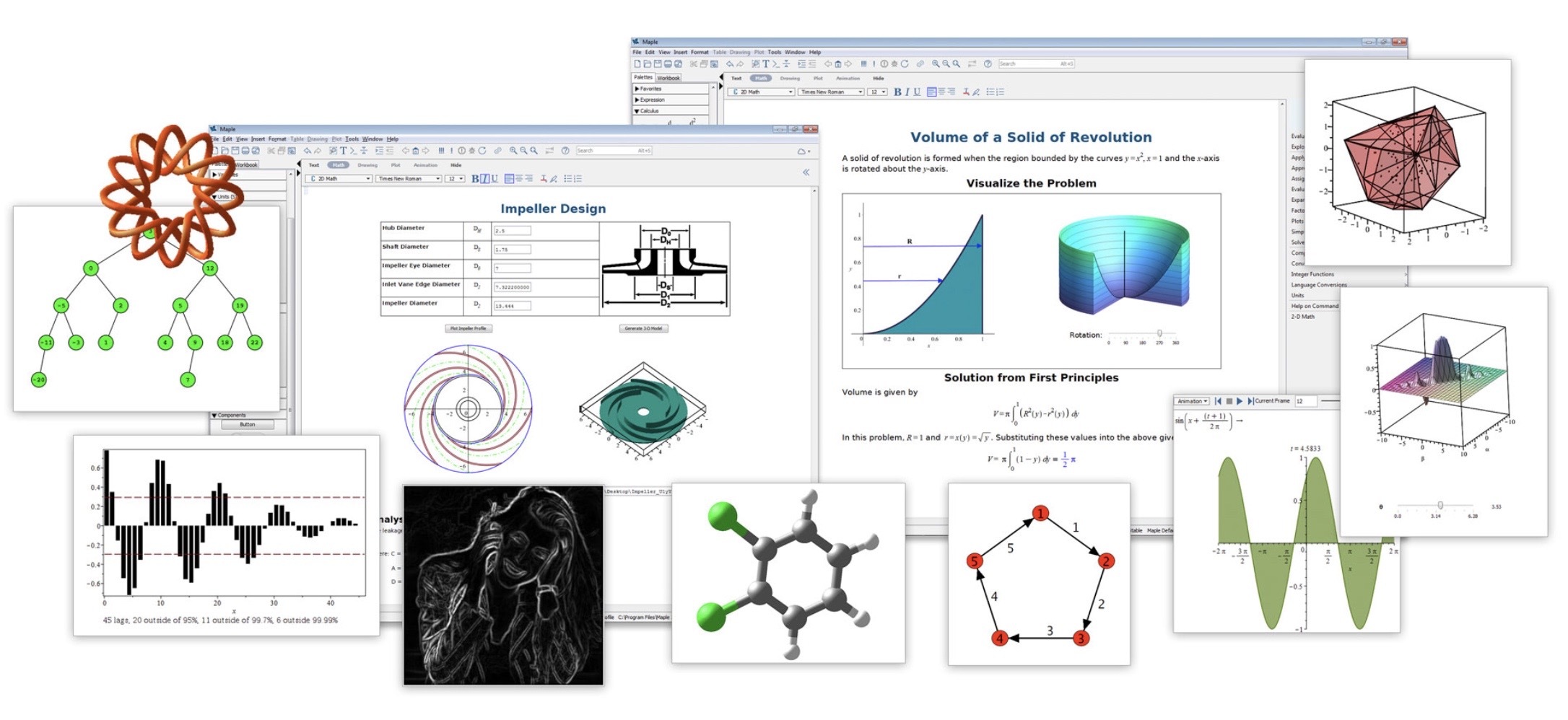The image size is (1568, 720).
Task: Toggle Math mode in Impeller Design window
Action: pos(339,165)
